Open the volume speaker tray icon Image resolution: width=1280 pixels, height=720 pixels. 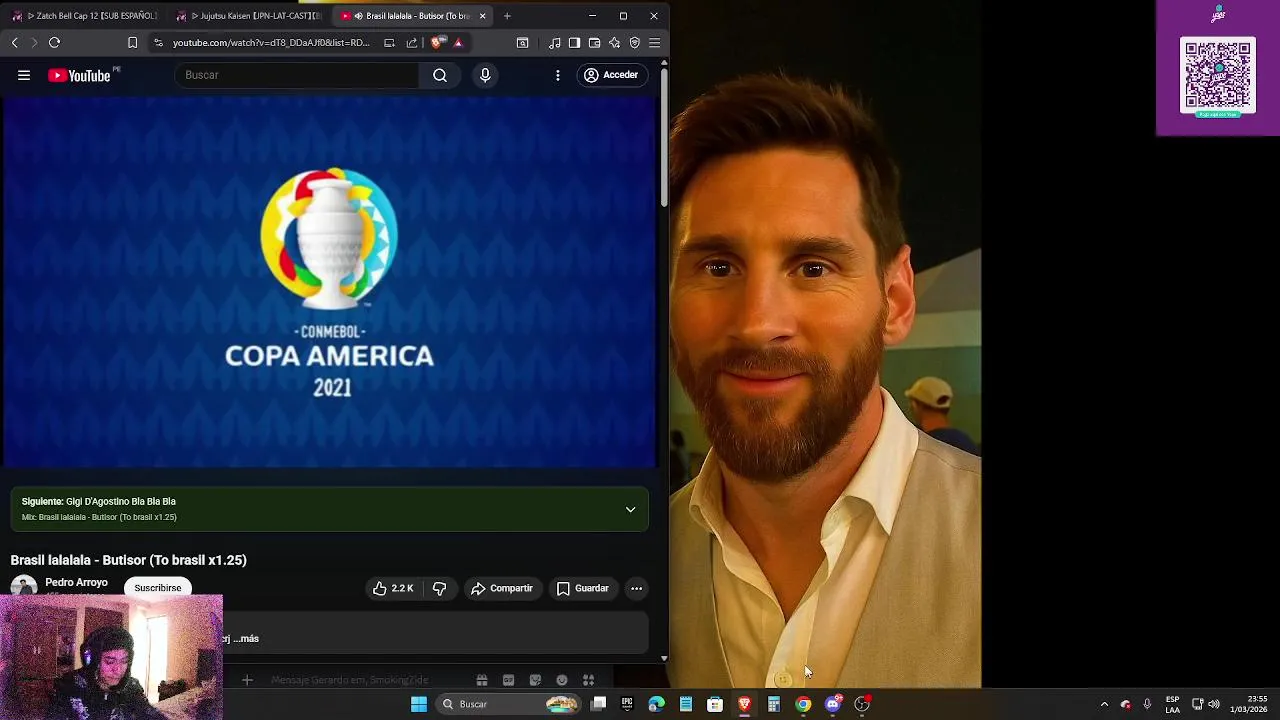[1214, 704]
